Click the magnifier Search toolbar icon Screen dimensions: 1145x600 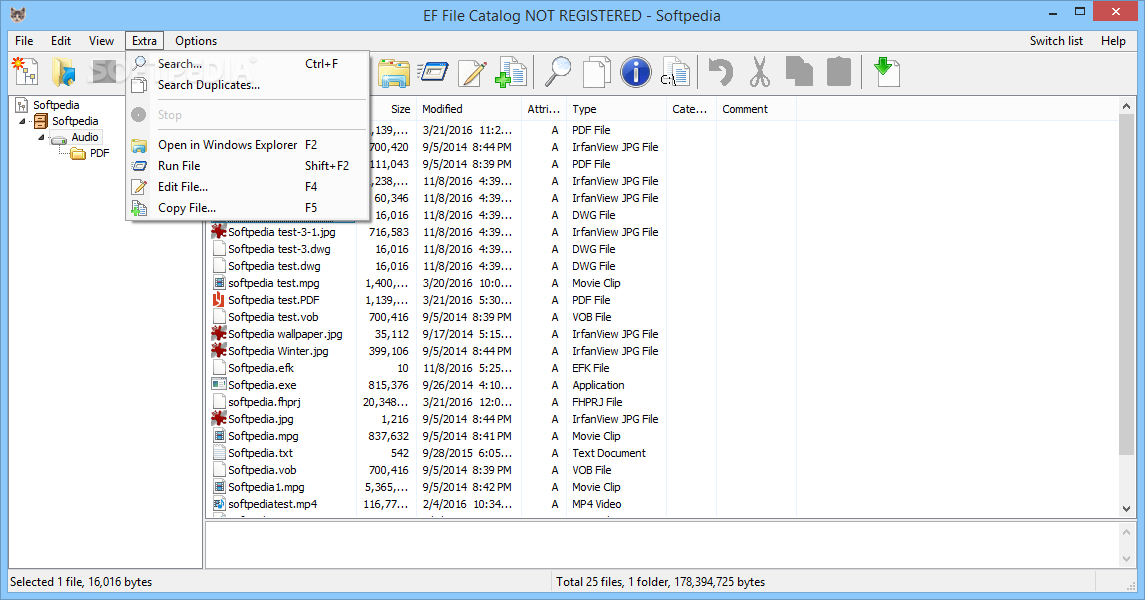tap(558, 72)
